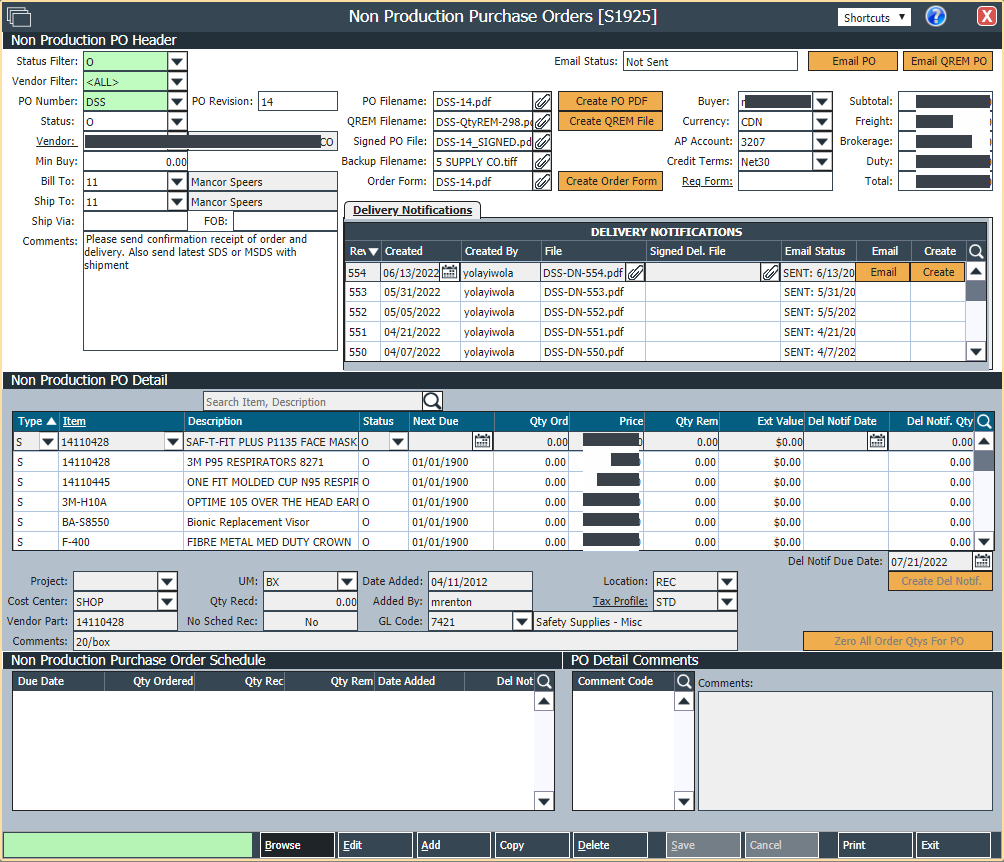Select the Delivery Notifications tab
1004x862 pixels.
[412, 210]
